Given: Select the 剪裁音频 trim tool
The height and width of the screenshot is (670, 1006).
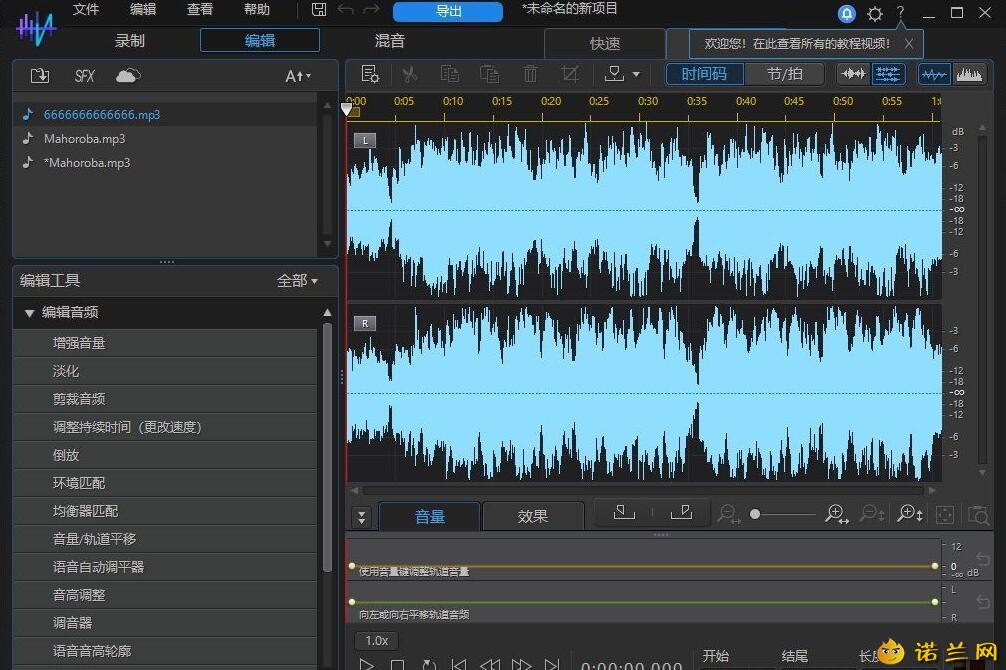Looking at the screenshot, I should coord(165,399).
